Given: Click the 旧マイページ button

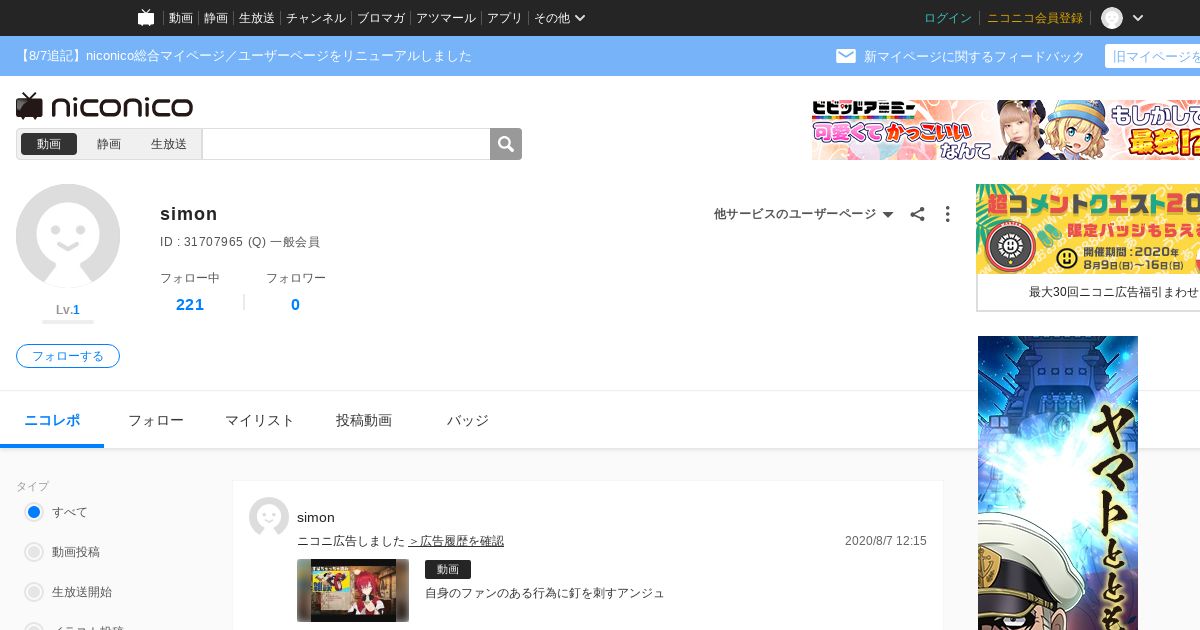Looking at the screenshot, I should tap(1152, 56).
